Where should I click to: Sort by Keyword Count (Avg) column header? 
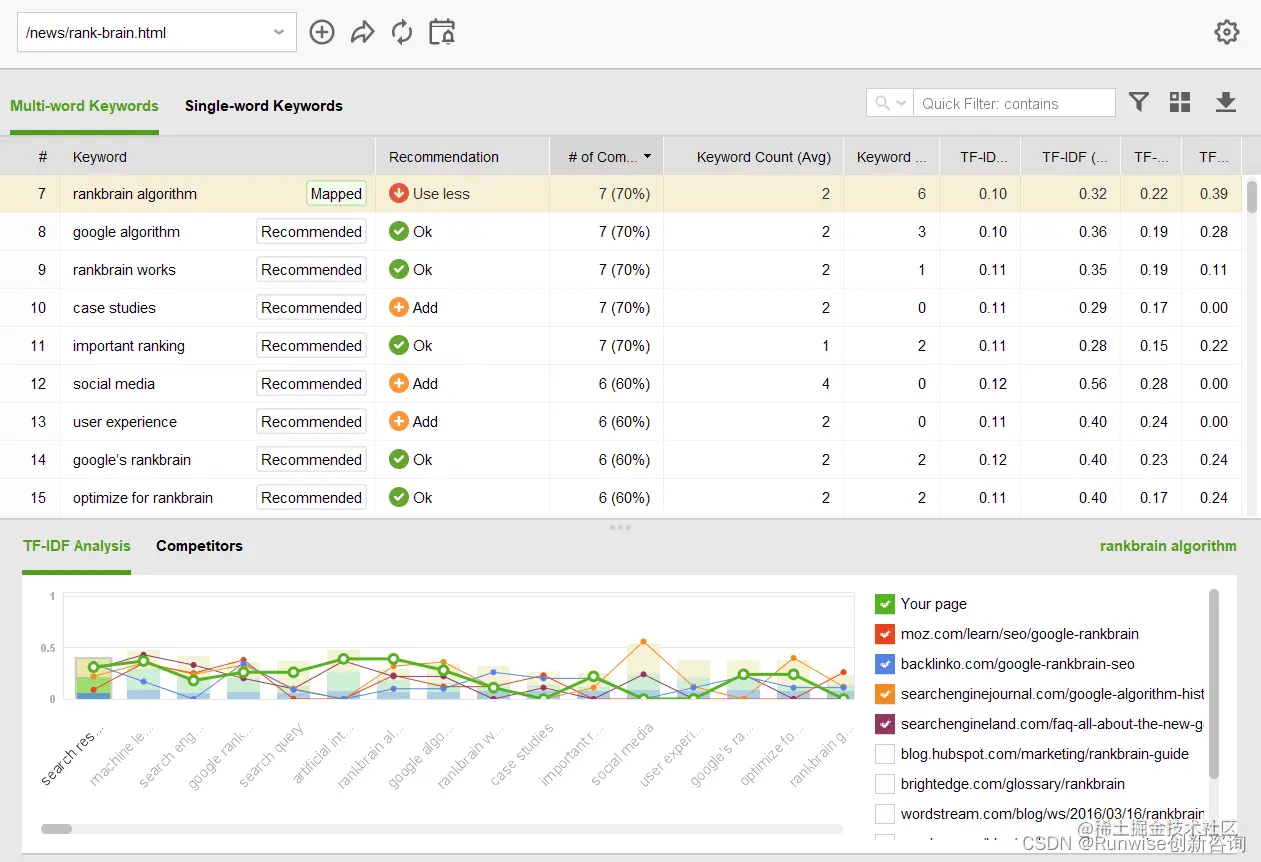coord(753,157)
